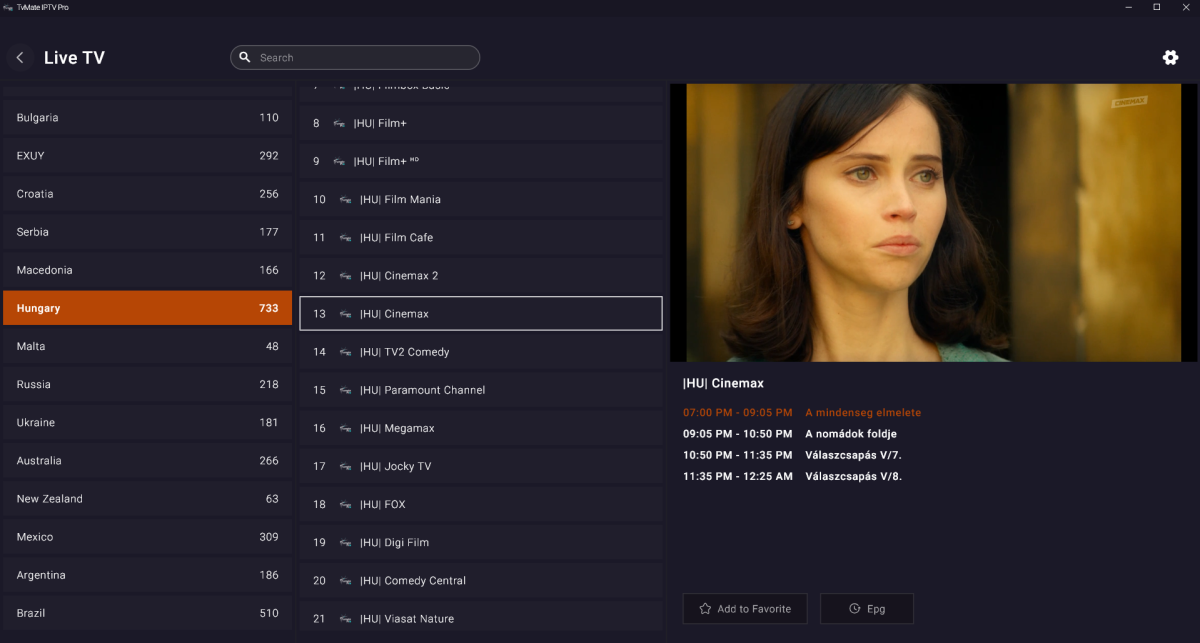Viewport: 1200px width, 643px height.
Task: Click the A nomádok foldje program entry
Action: point(850,434)
